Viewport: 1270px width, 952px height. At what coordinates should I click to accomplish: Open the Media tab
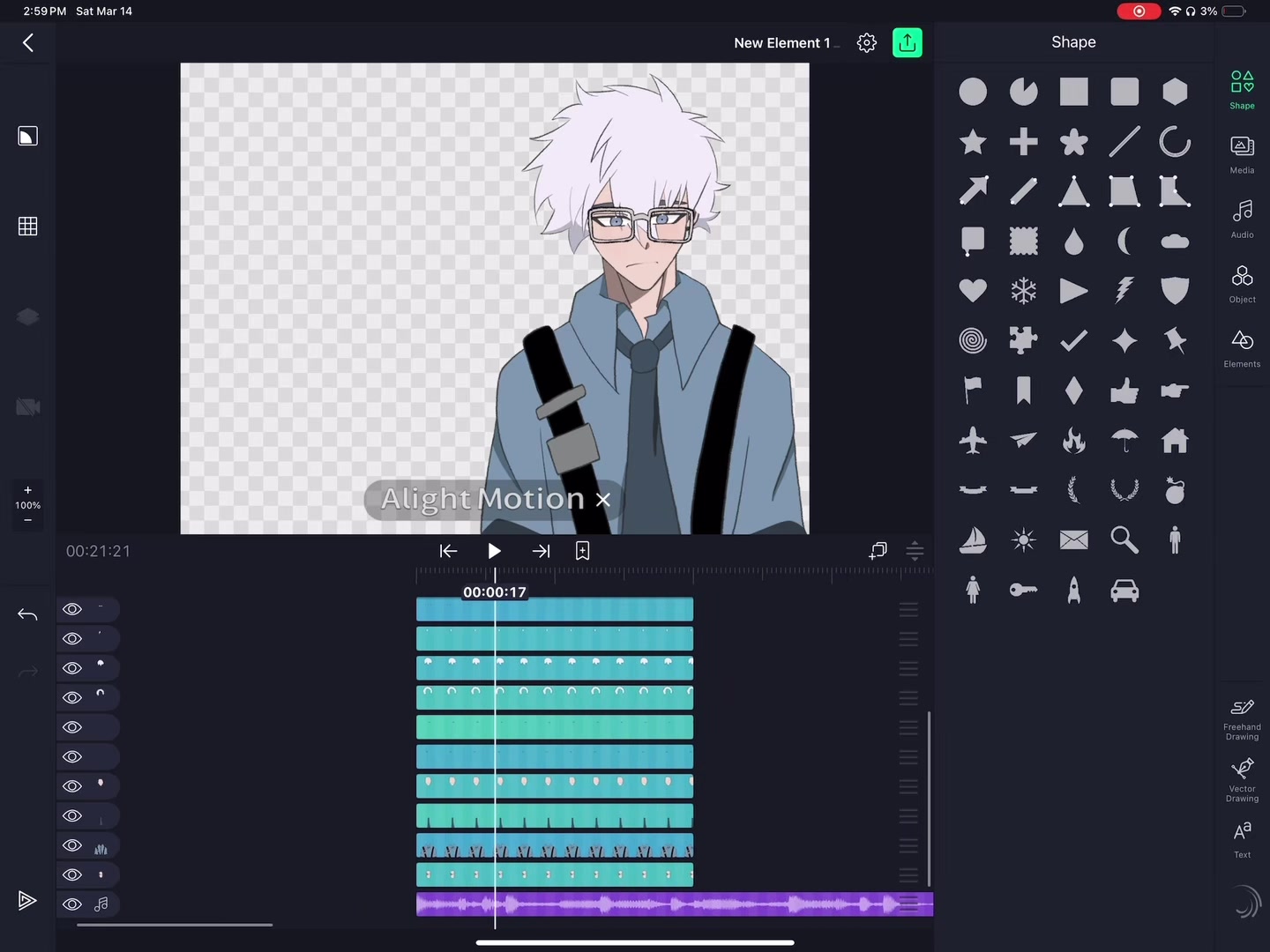[1242, 154]
